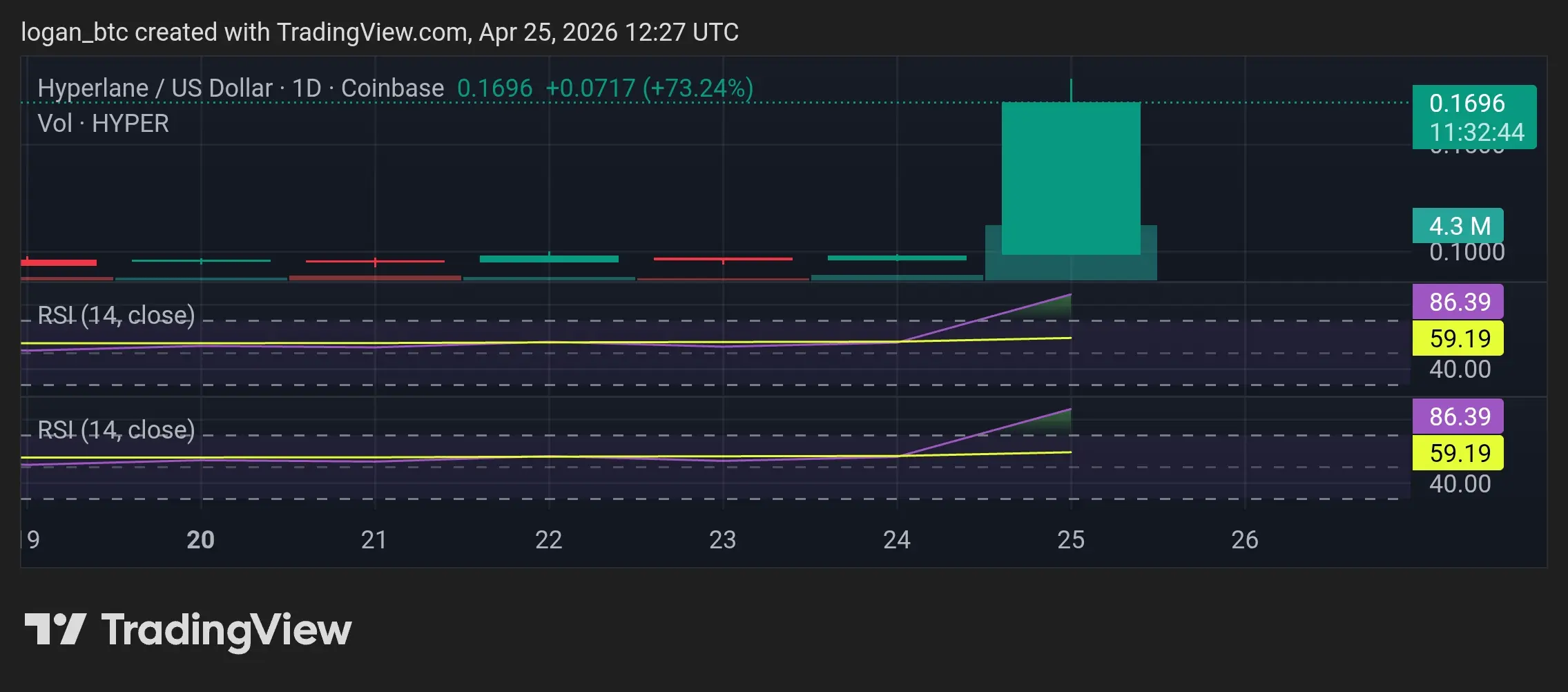Click the purple 86.39 tag in upper RSI pane

tap(1458, 302)
